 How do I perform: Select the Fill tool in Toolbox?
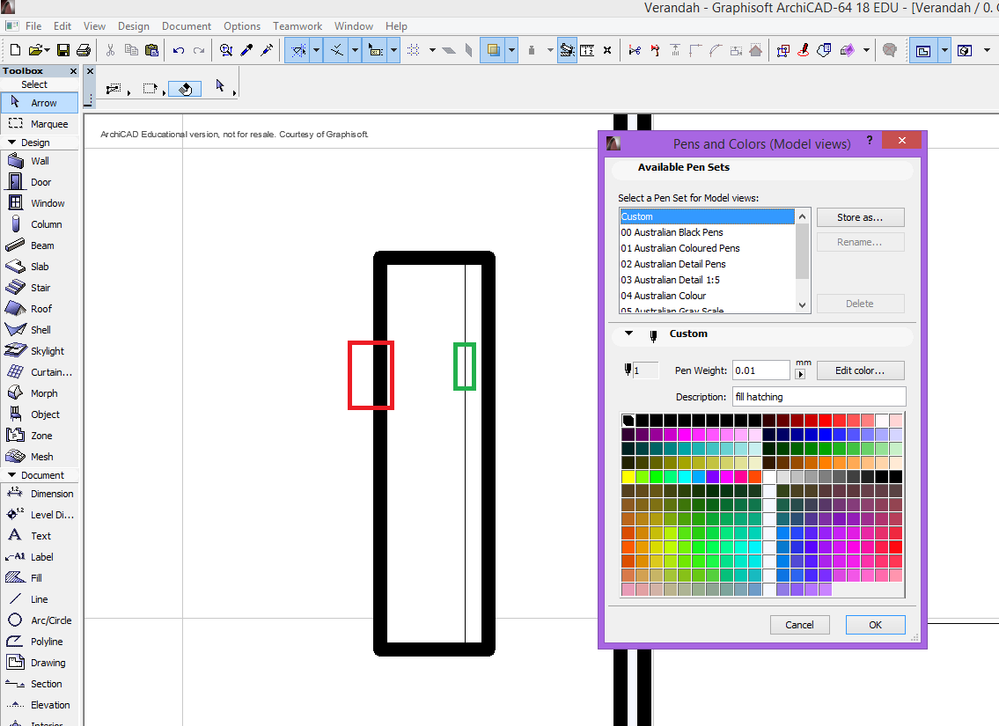pyautogui.click(x=40, y=578)
